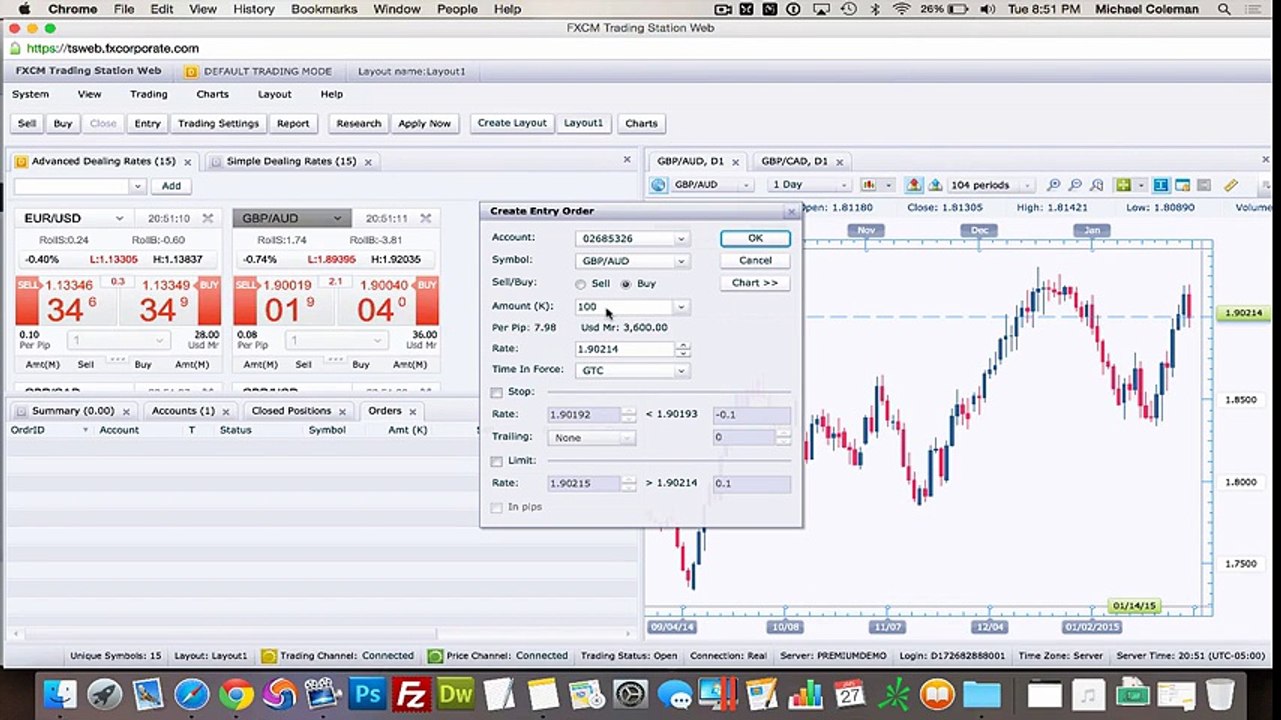Zoom in on the GBP/AUD chart
Screen dimensions: 1281x720
pyautogui.click(x=1053, y=185)
